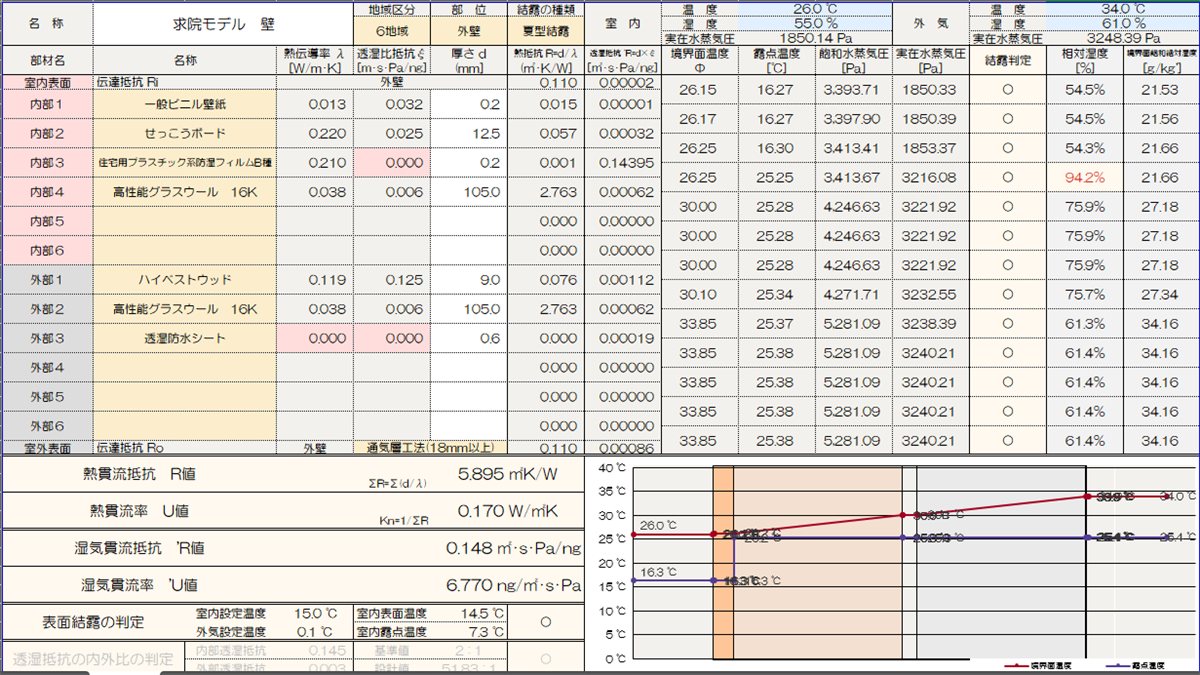
Task: Select thermal resistance 0.057 in 内部2 row
Action: click(545, 133)
